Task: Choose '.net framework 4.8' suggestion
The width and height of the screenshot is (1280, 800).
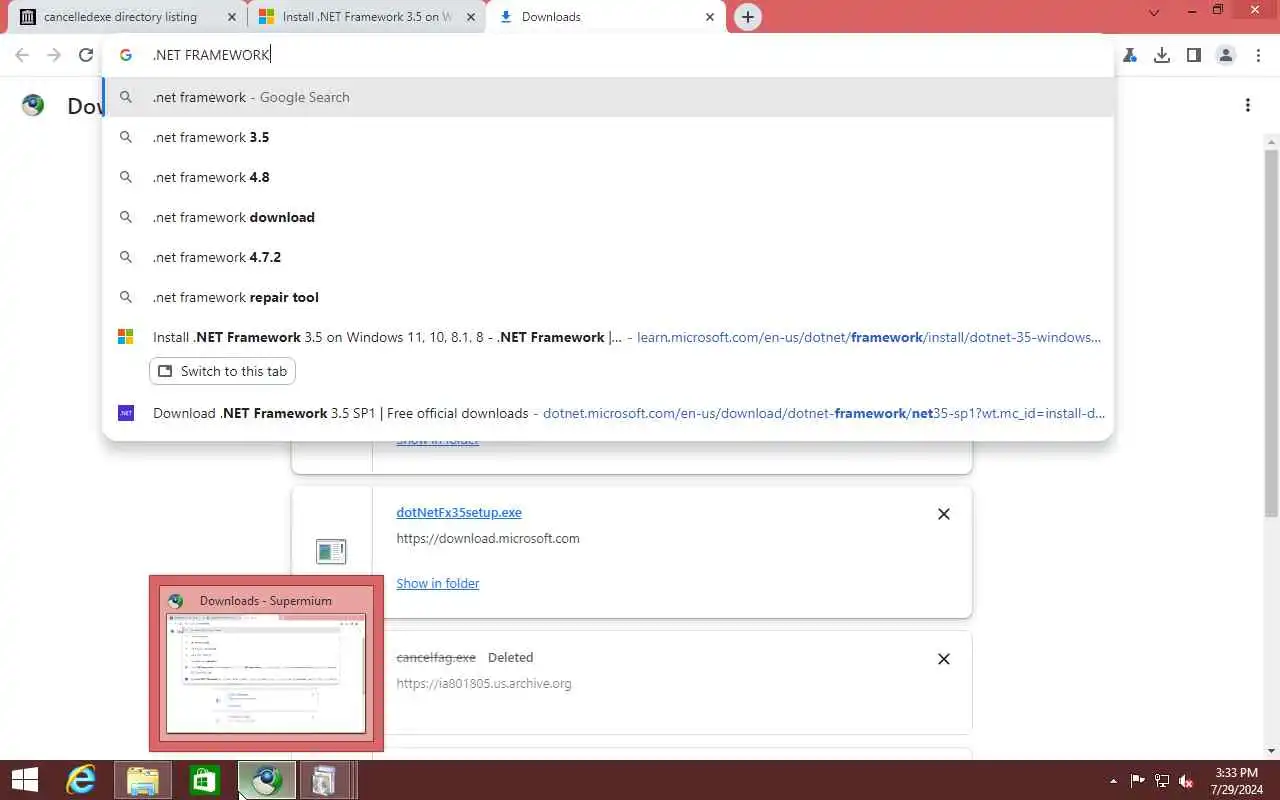Action: click(608, 177)
